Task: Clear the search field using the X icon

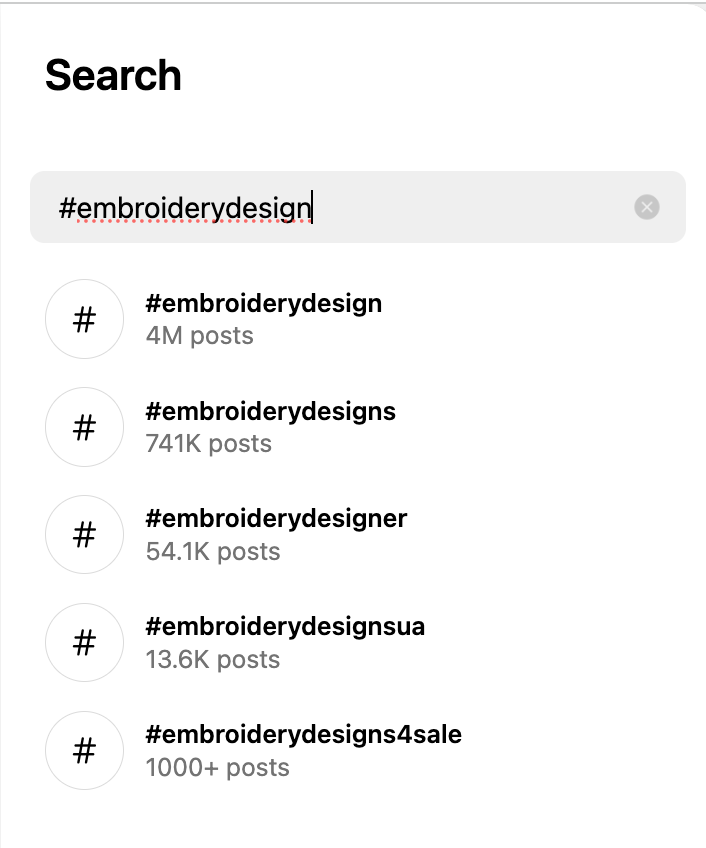Action: point(647,207)
